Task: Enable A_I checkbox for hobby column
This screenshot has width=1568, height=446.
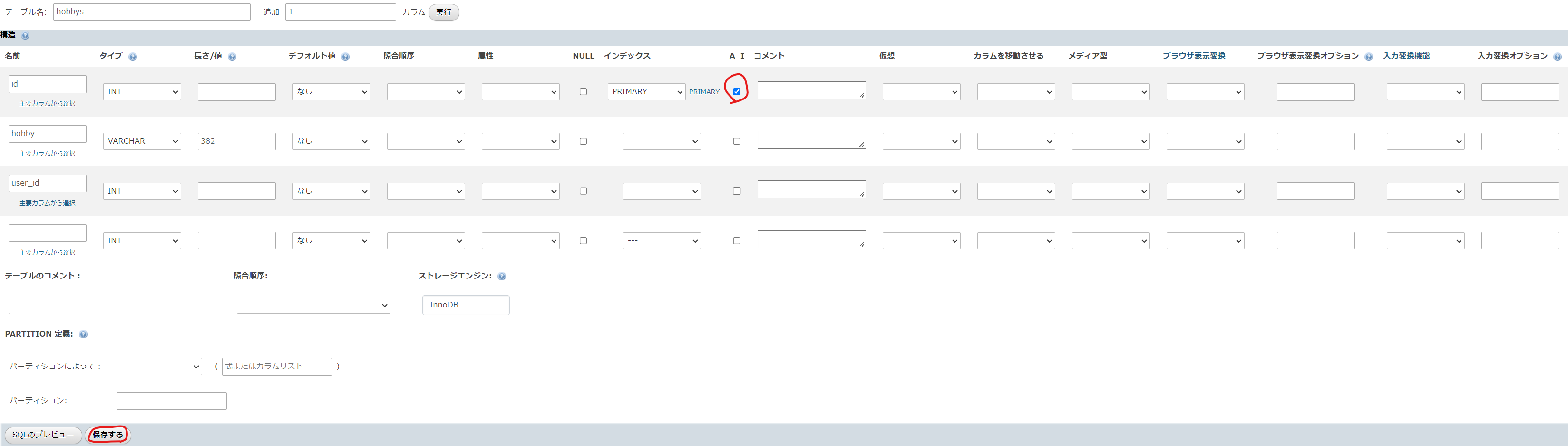Action: coord(737,141)
